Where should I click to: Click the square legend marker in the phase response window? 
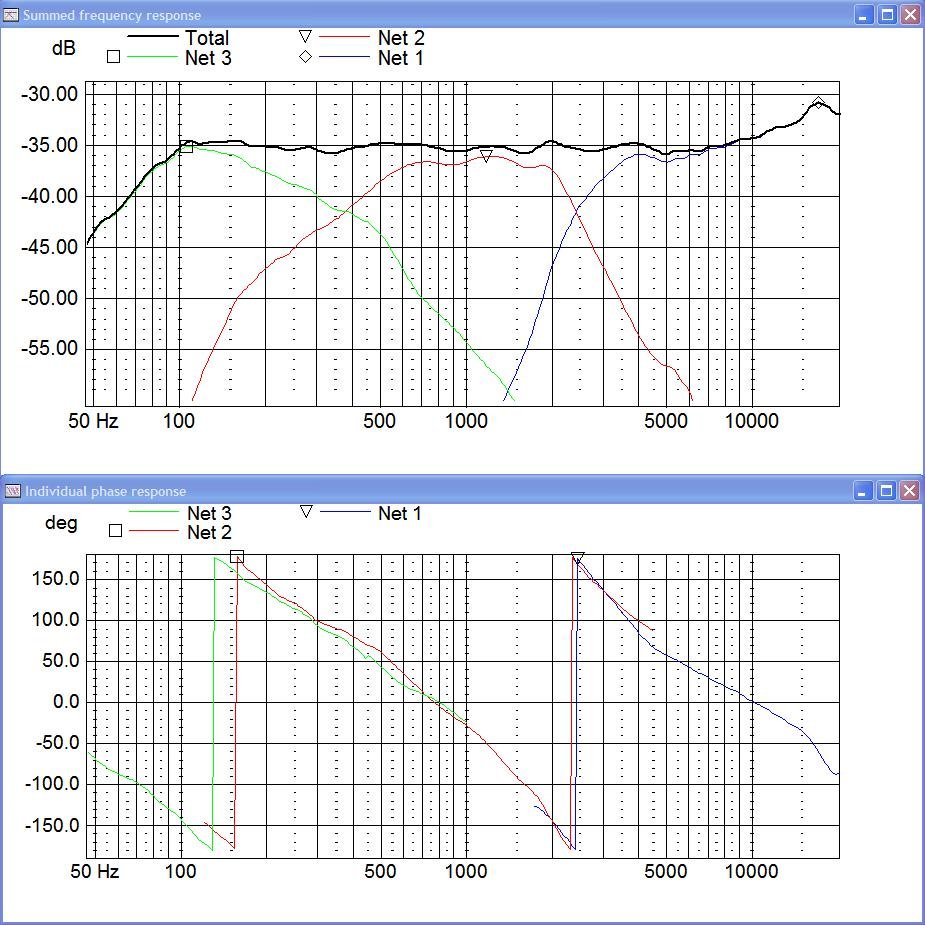click(x=115, y=531)
